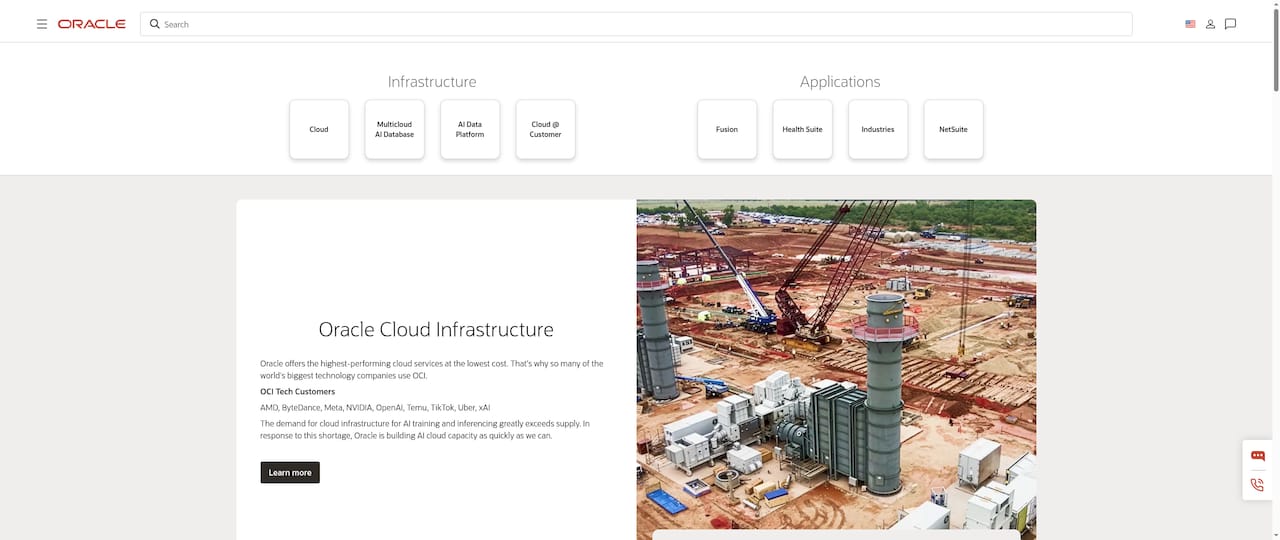Open the Industries card

point(878,129)
